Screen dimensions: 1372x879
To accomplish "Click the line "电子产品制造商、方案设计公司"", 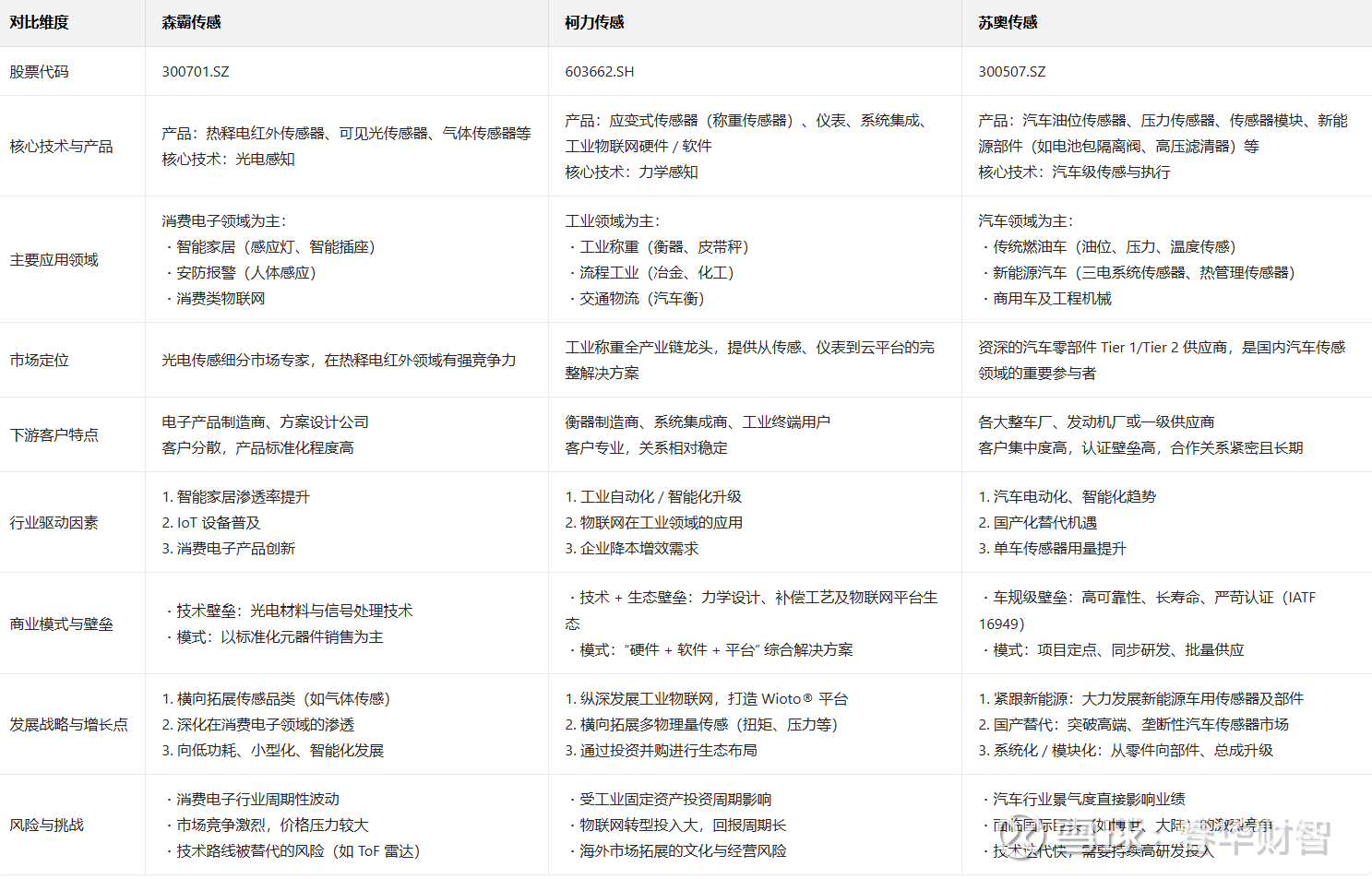I will (266, 422).
